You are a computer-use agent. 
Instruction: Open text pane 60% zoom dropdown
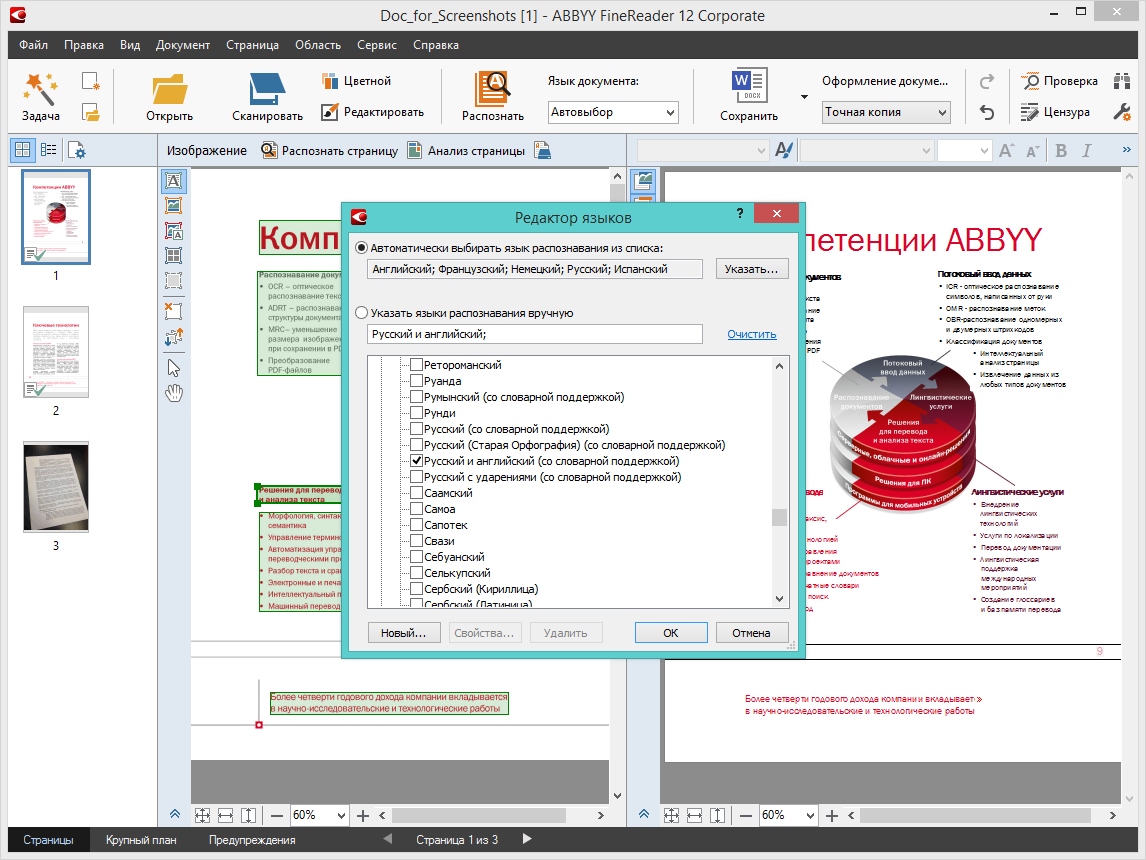810,815
